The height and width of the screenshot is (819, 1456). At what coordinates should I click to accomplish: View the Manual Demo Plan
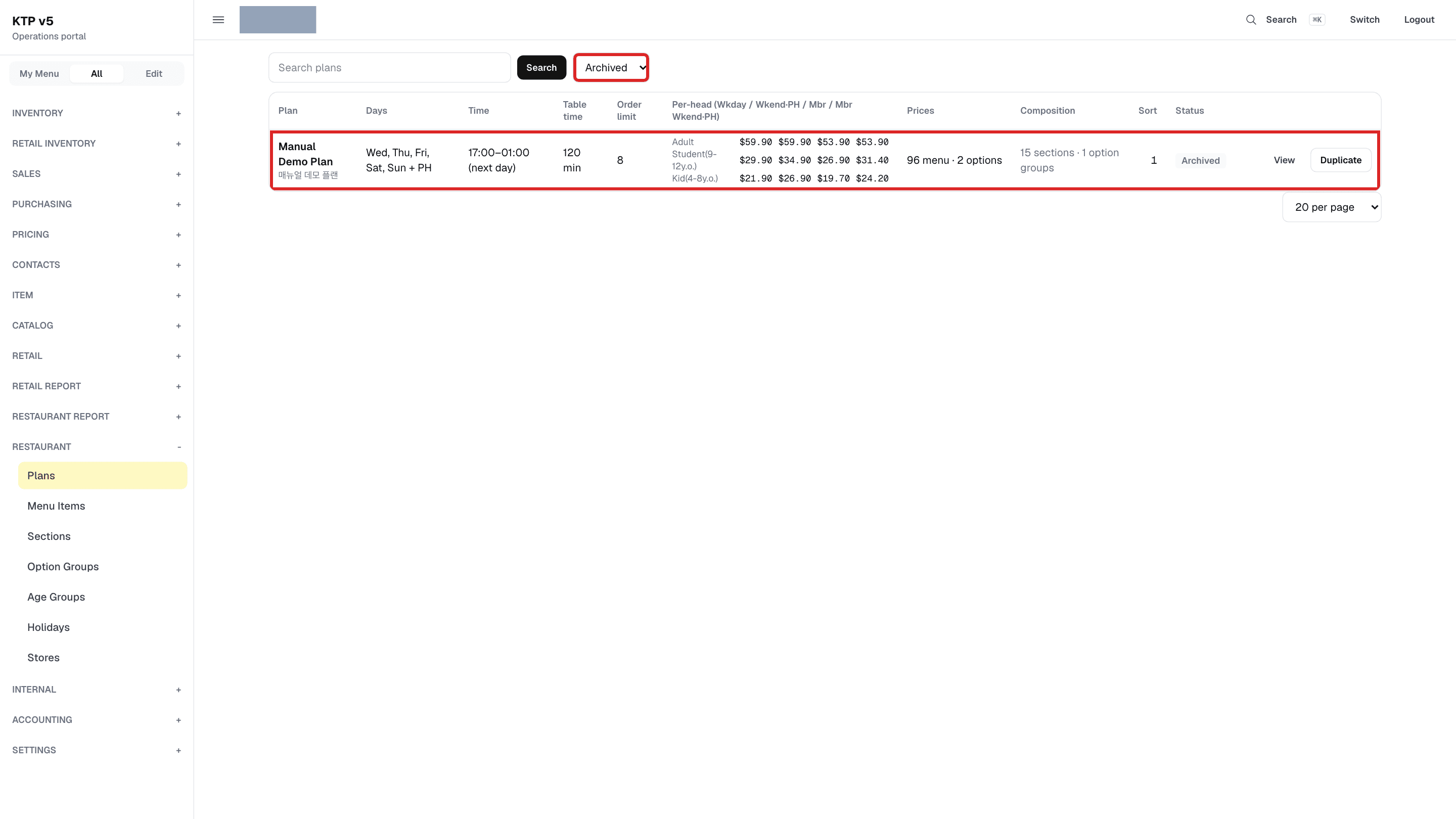click(1284, 161)
